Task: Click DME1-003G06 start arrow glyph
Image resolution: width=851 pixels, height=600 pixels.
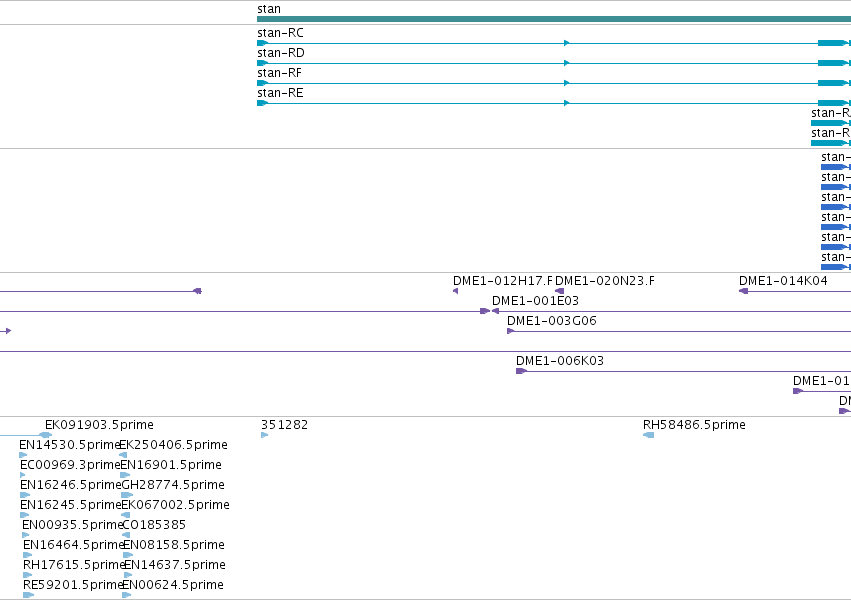Action: coord(510,331)
